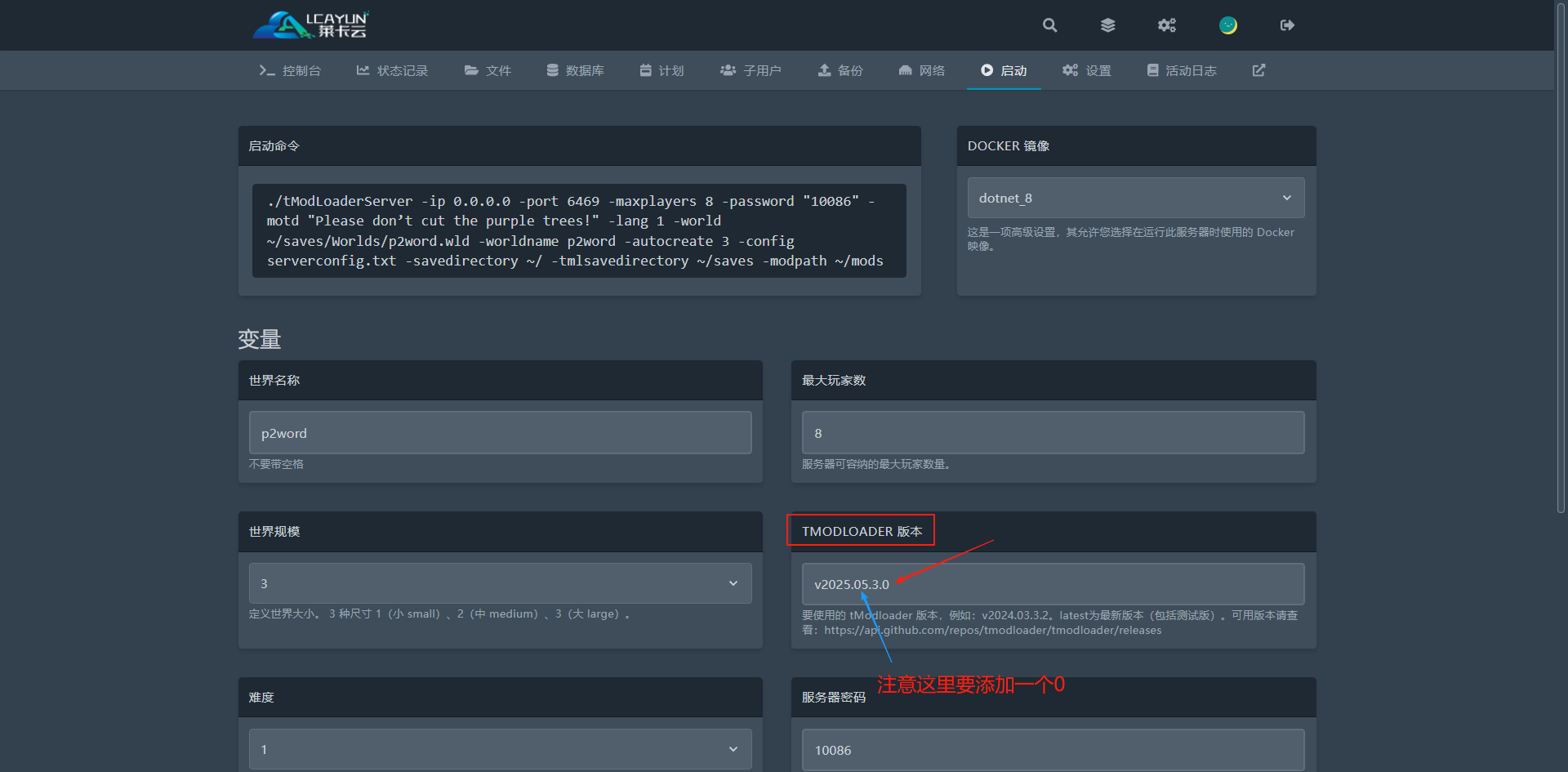Click the chart icon beside 状态记录

coord(363,70)
